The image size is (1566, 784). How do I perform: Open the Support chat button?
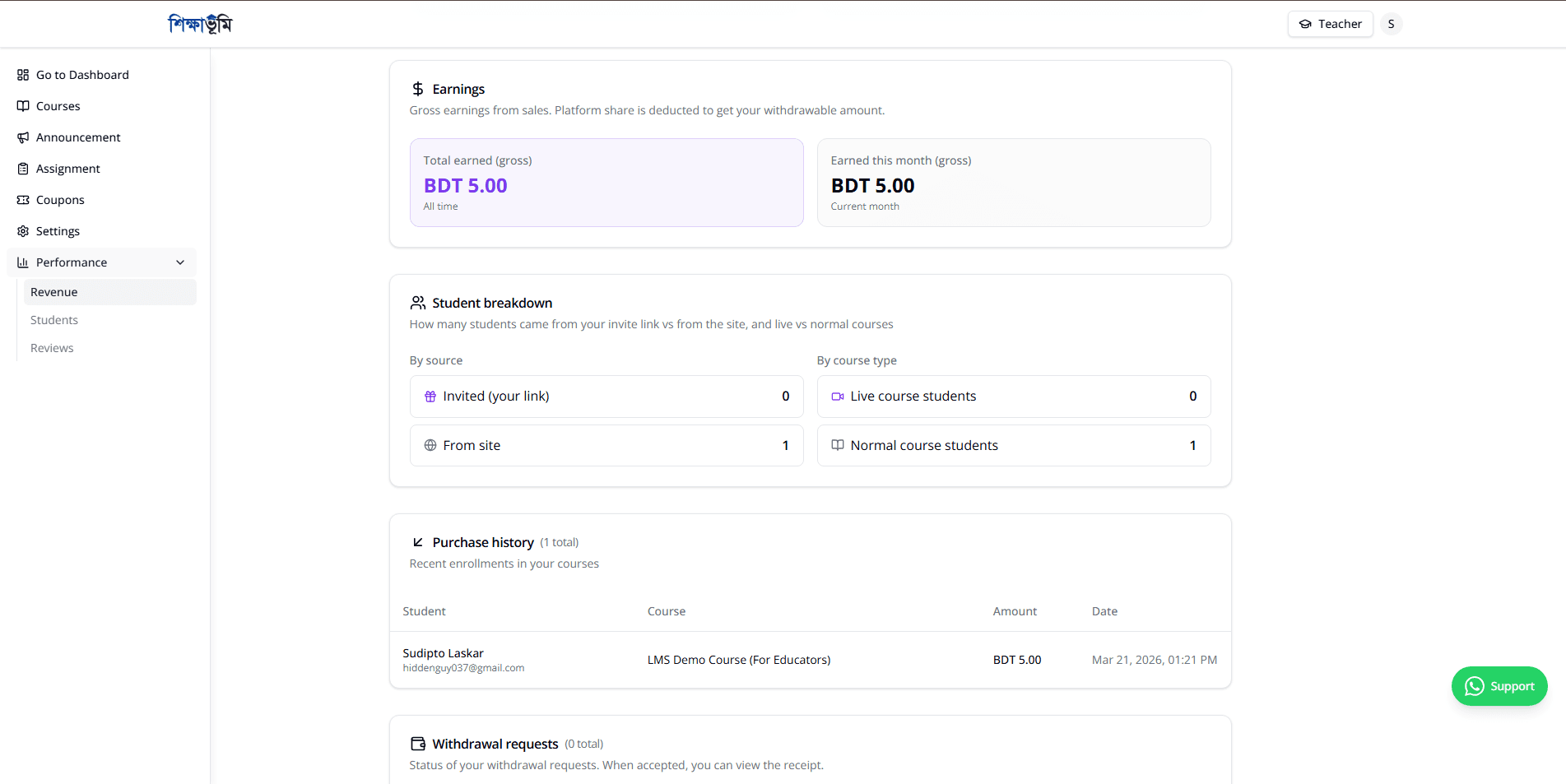click(x=1499, y=686)
